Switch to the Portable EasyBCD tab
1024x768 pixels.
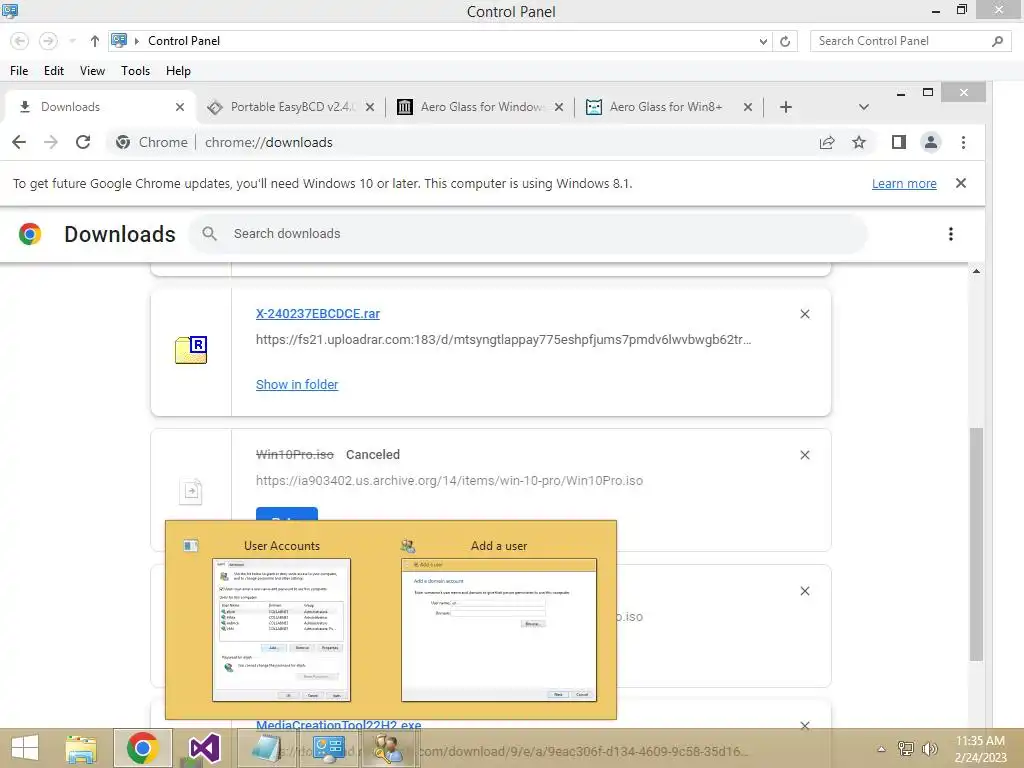pos(292,107)
